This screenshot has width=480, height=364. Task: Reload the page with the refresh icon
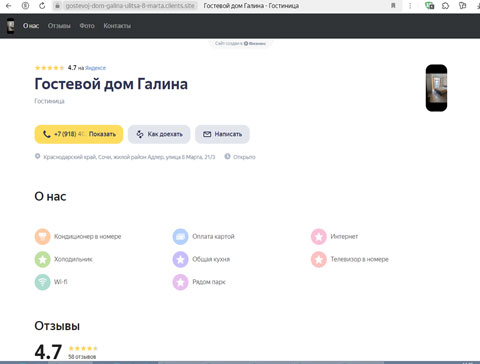pyautogui.click(x=42, y=6)
